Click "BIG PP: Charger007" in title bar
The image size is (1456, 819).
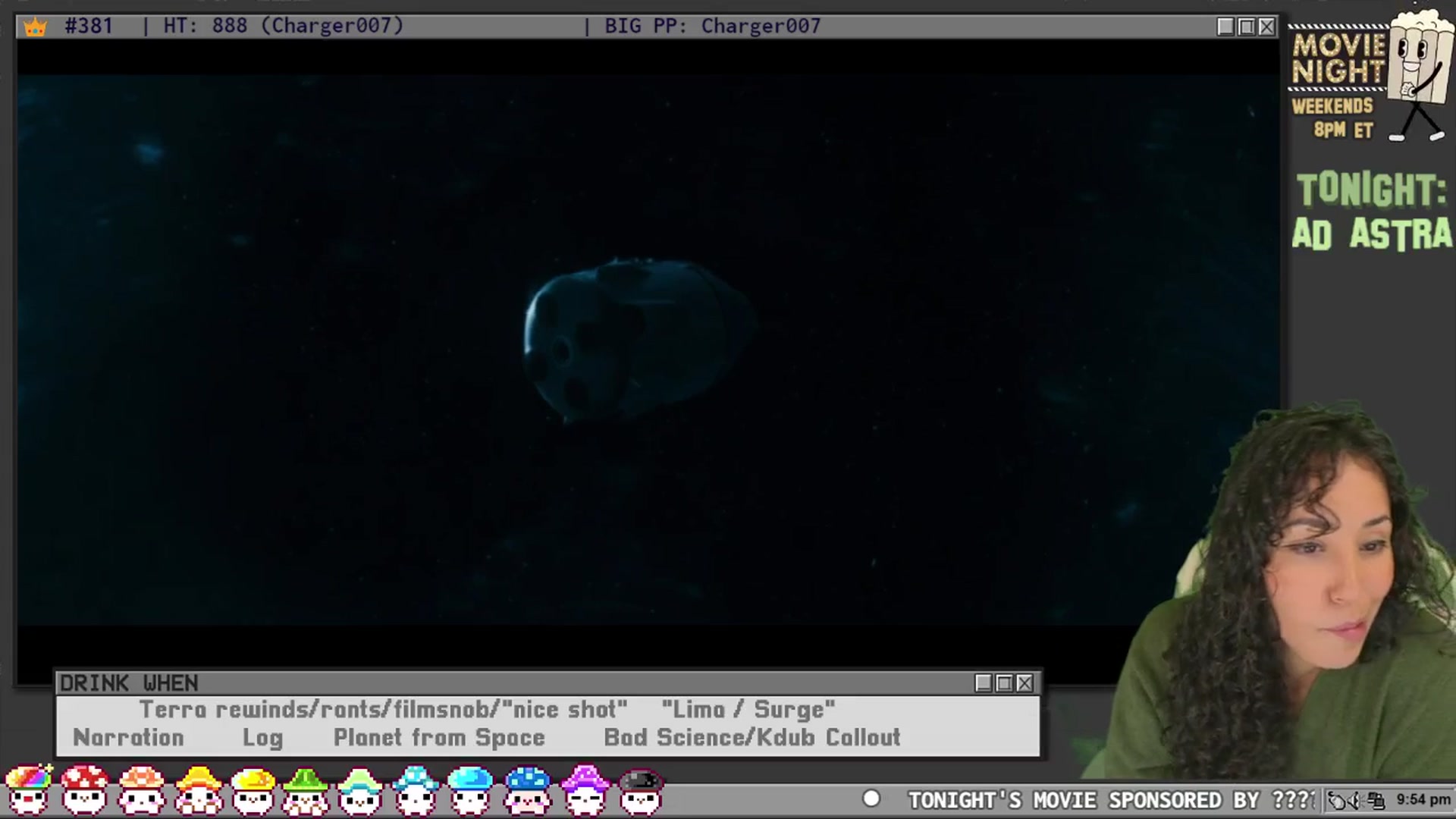713,26
